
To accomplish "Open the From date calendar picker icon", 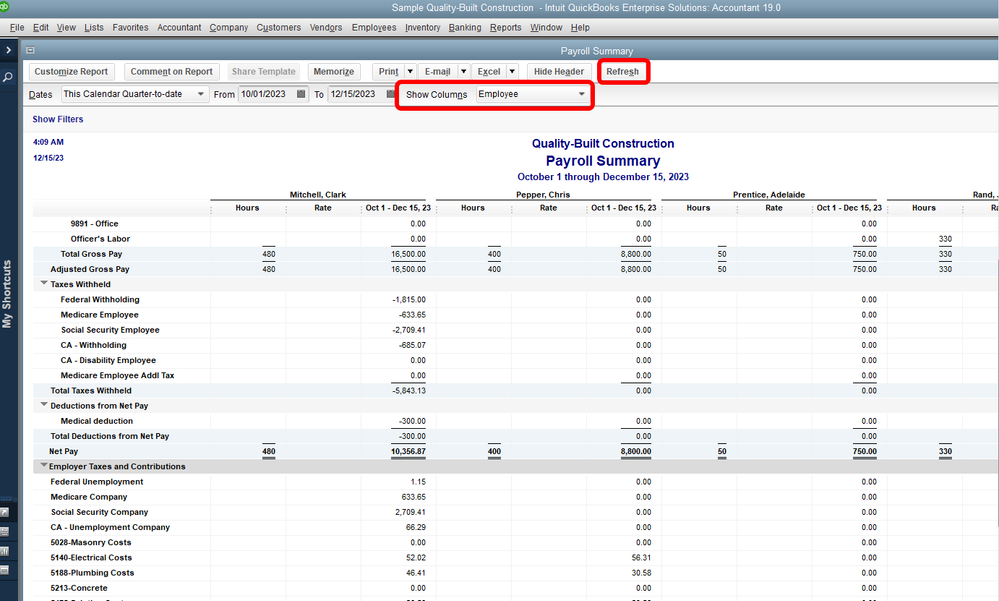I will 301,94.
